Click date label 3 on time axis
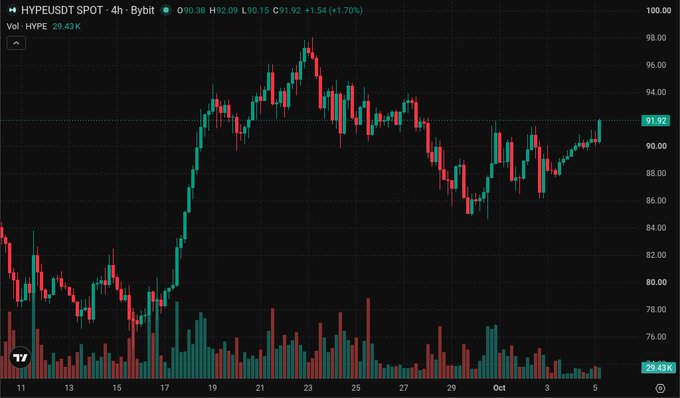This screenshot has width=680, height=398. tap(547, 388)
